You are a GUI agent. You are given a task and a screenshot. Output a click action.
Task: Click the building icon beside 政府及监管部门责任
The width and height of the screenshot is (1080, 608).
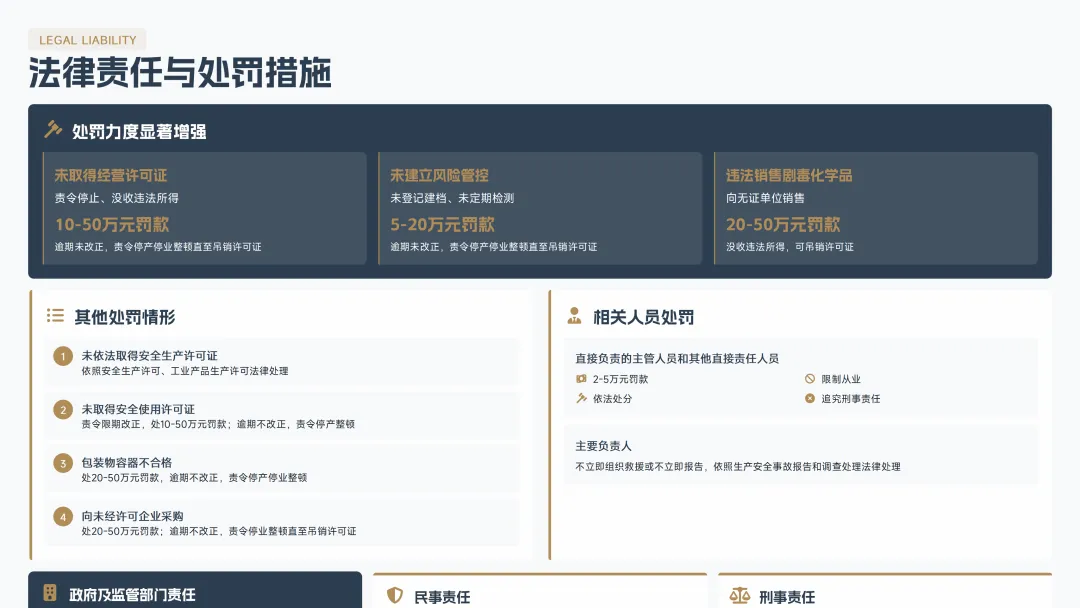point(50,593)
